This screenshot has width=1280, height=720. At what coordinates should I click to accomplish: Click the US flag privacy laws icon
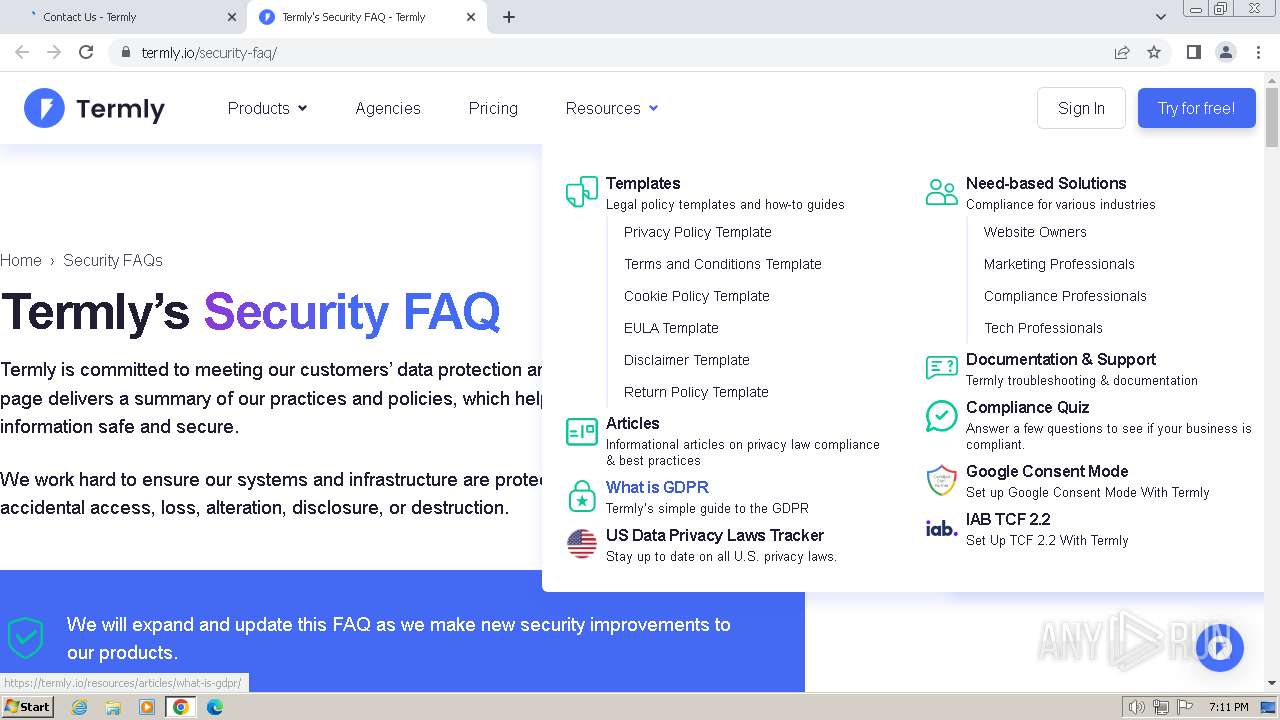(582, 544)
